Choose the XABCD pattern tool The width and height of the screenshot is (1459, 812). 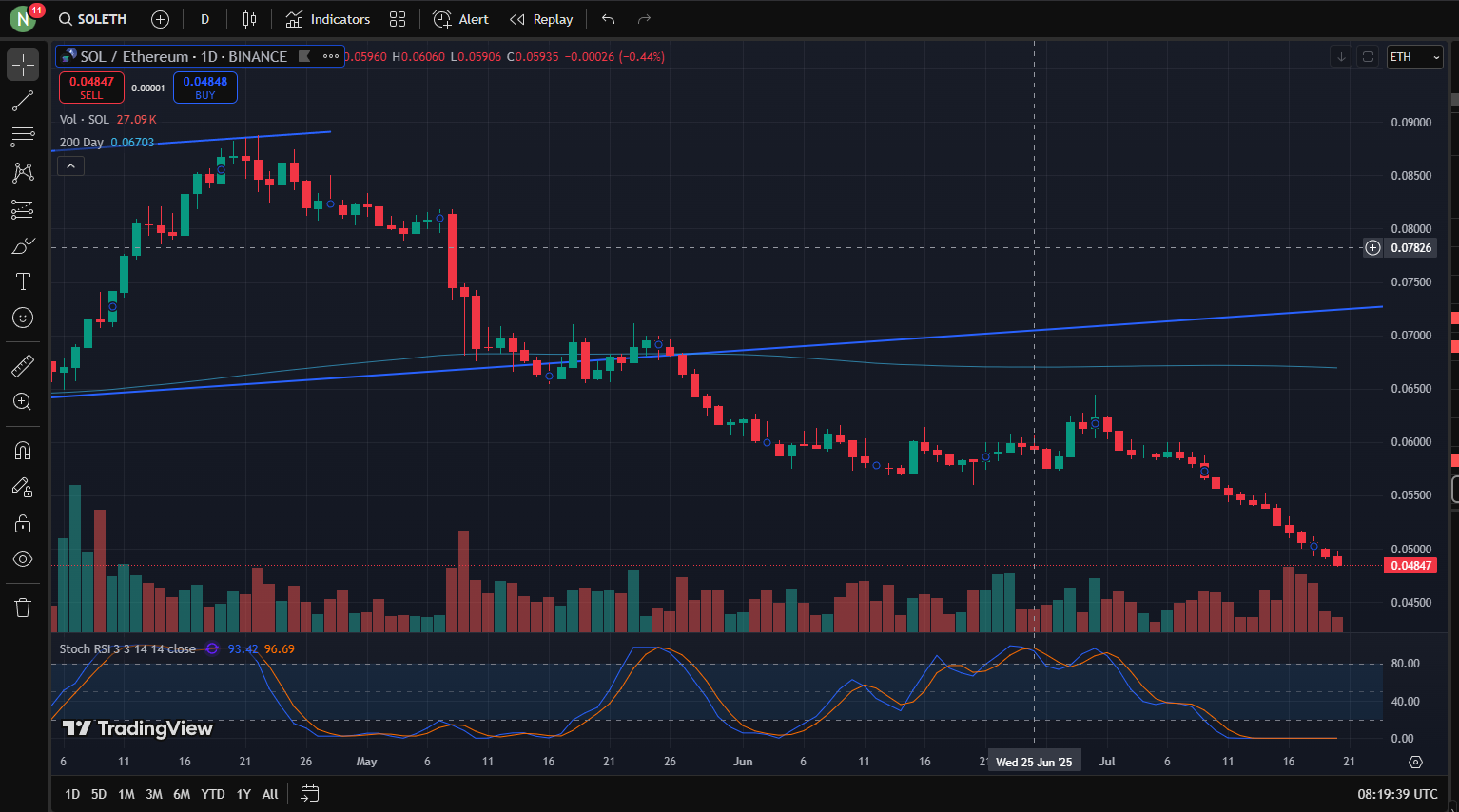(x=23, y=173)
